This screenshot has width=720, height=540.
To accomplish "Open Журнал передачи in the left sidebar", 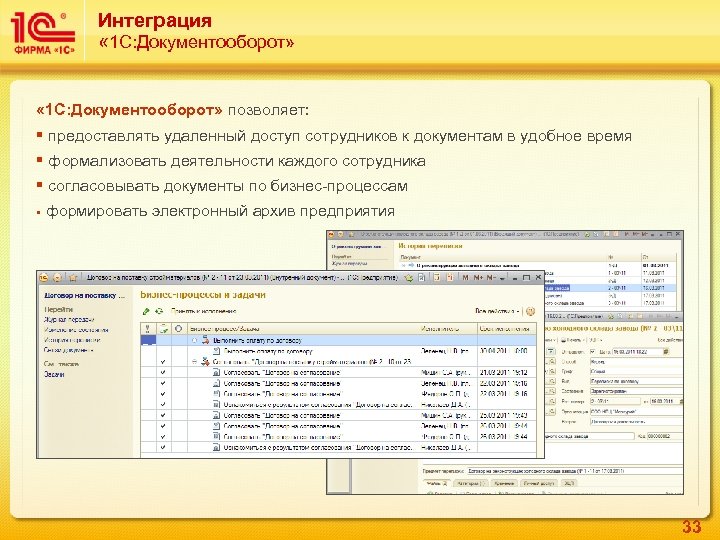I will (69, 320).
